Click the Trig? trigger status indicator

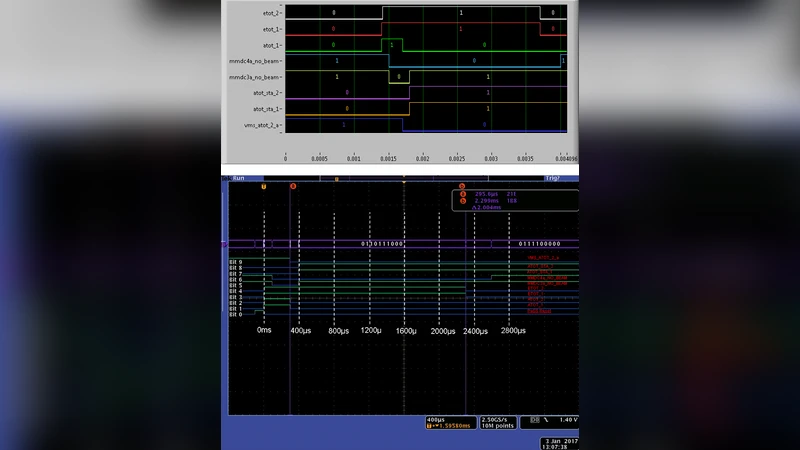click(x=553, y=178)
